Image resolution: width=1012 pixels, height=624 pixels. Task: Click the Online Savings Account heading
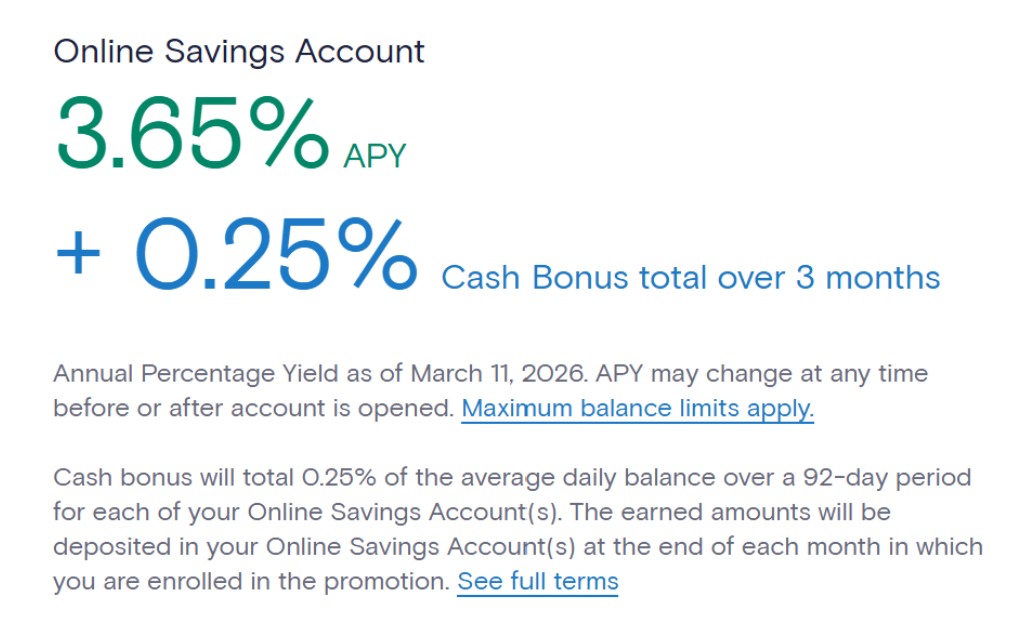pos(239,51)
